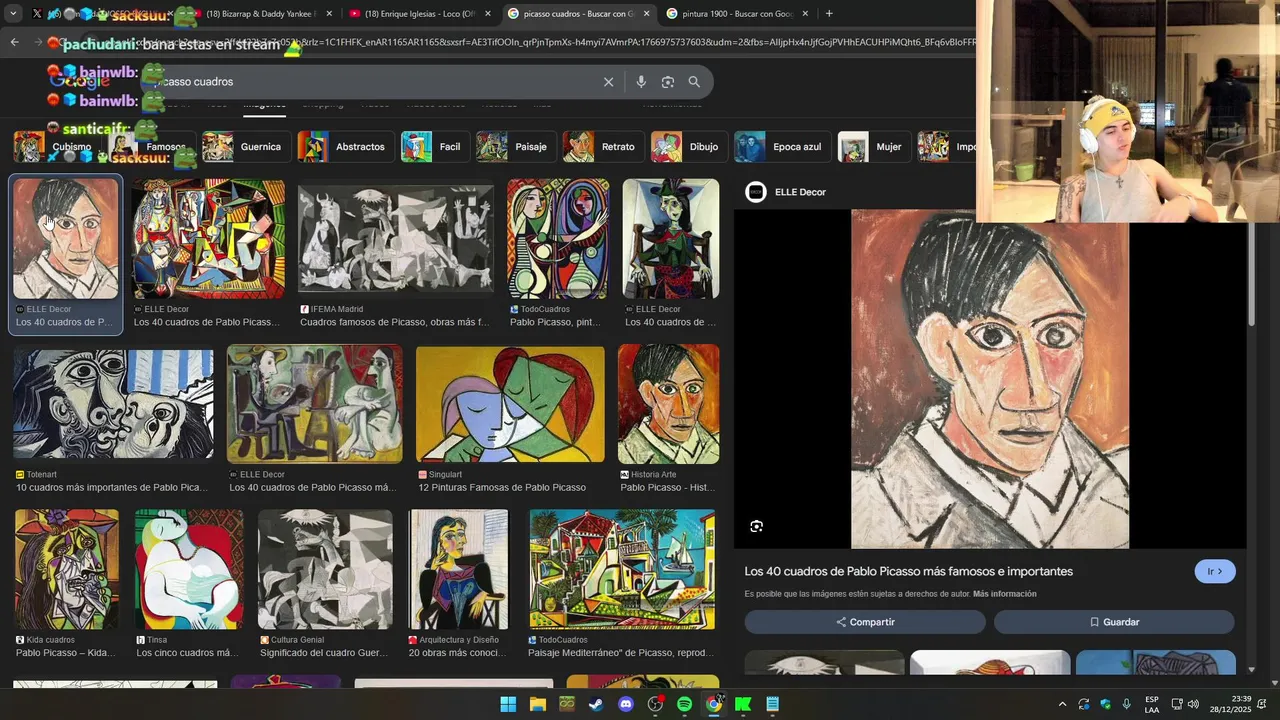Viewport: 1280px width, 720px height.
Task: Open the Más información link
Action: click(x=1004, y=594)
